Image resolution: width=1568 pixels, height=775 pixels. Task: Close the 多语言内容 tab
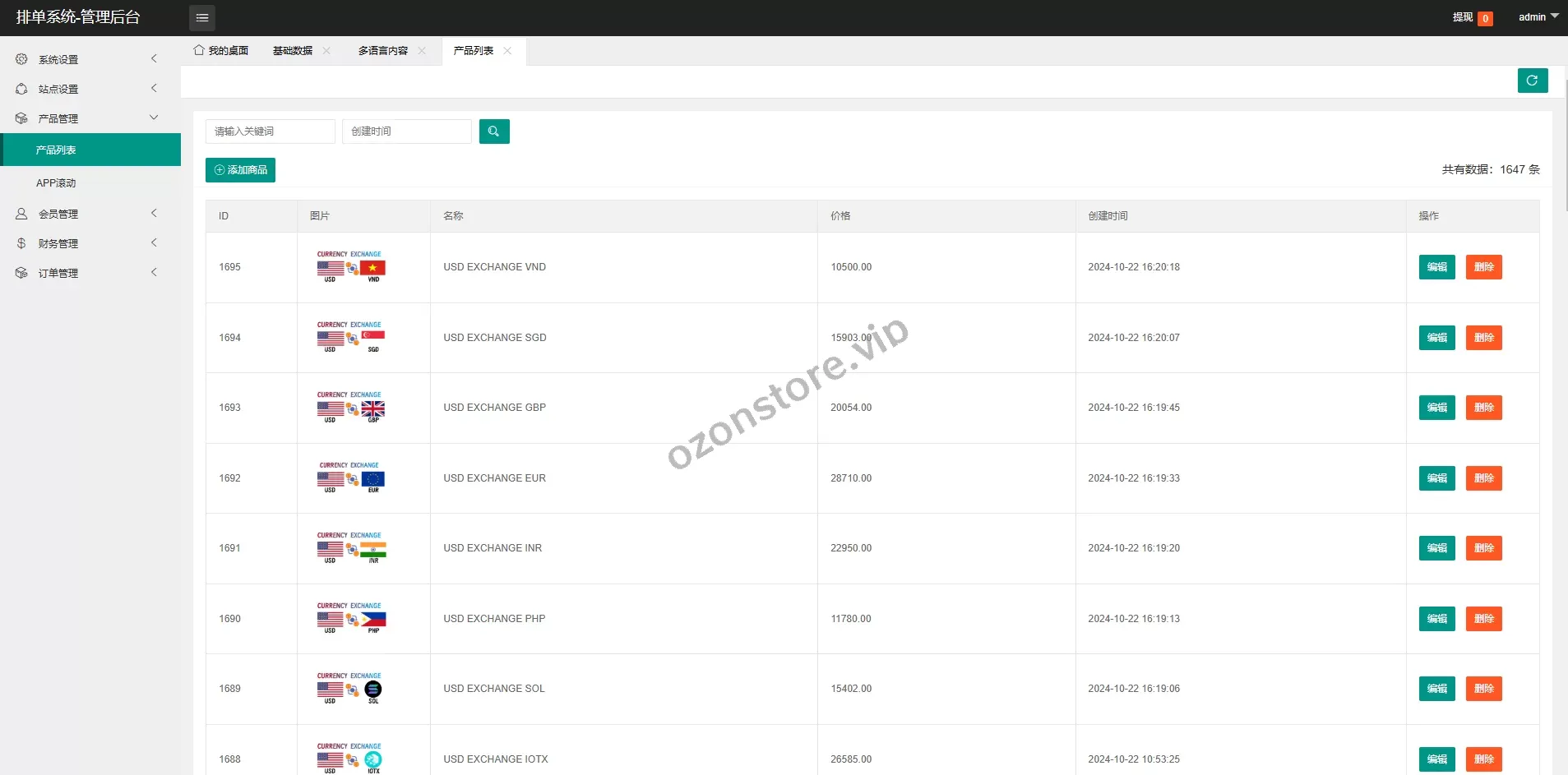tap(422, 51)
